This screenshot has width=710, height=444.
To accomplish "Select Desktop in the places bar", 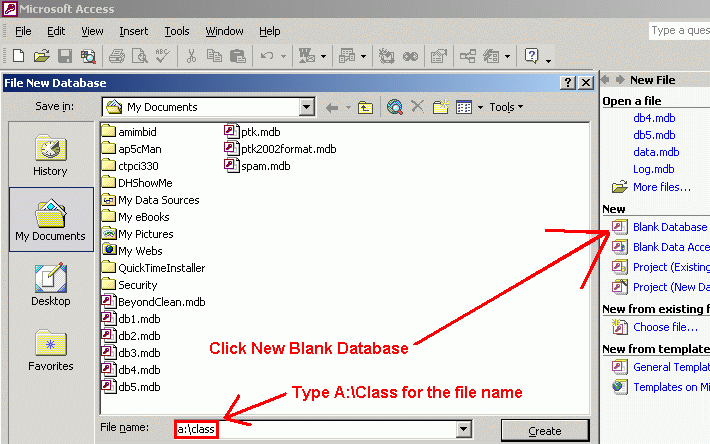I will 50,285.
